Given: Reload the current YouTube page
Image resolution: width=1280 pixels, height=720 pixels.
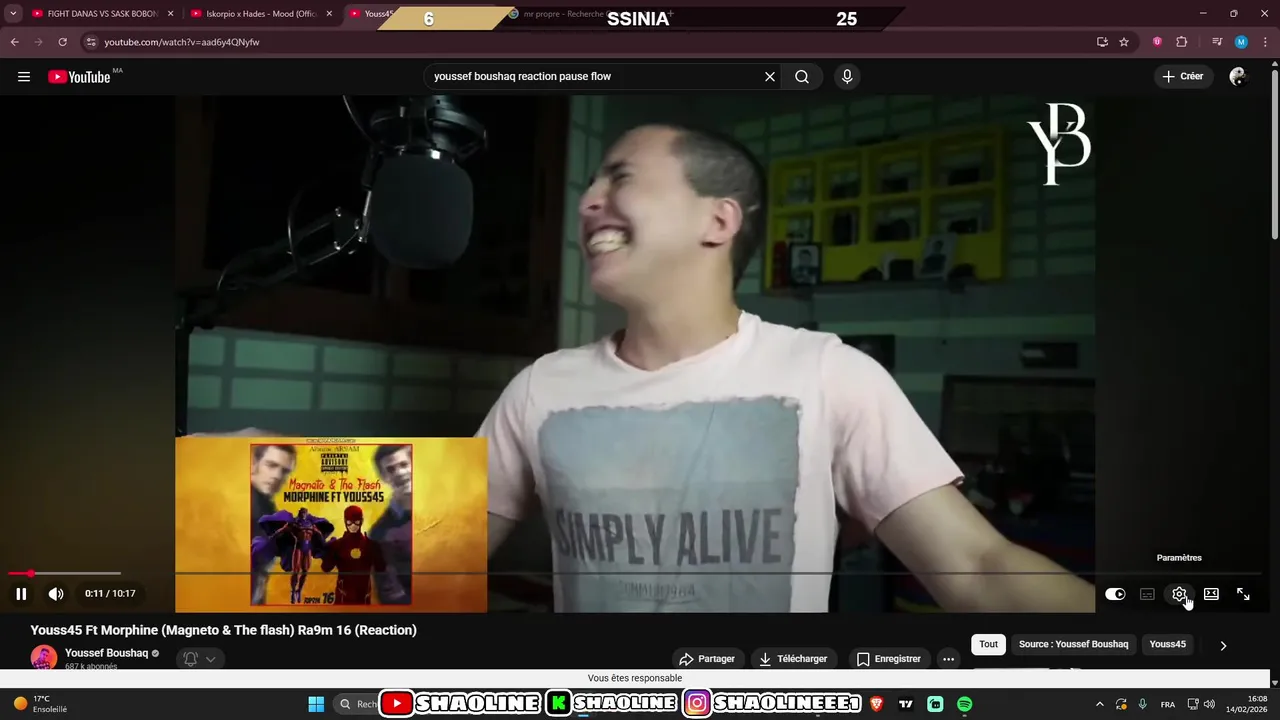Looking at the screenshot, I should point(62,42).
